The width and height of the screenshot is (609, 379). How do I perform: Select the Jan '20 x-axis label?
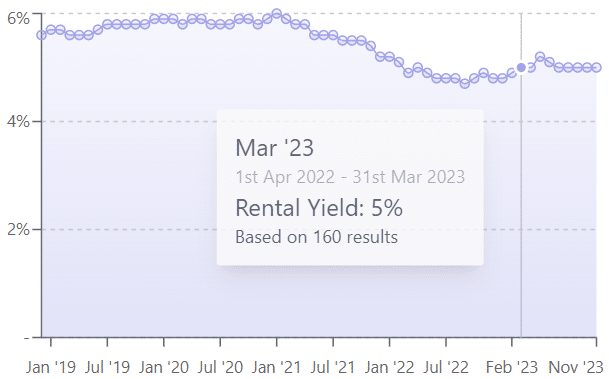(164, 367)
